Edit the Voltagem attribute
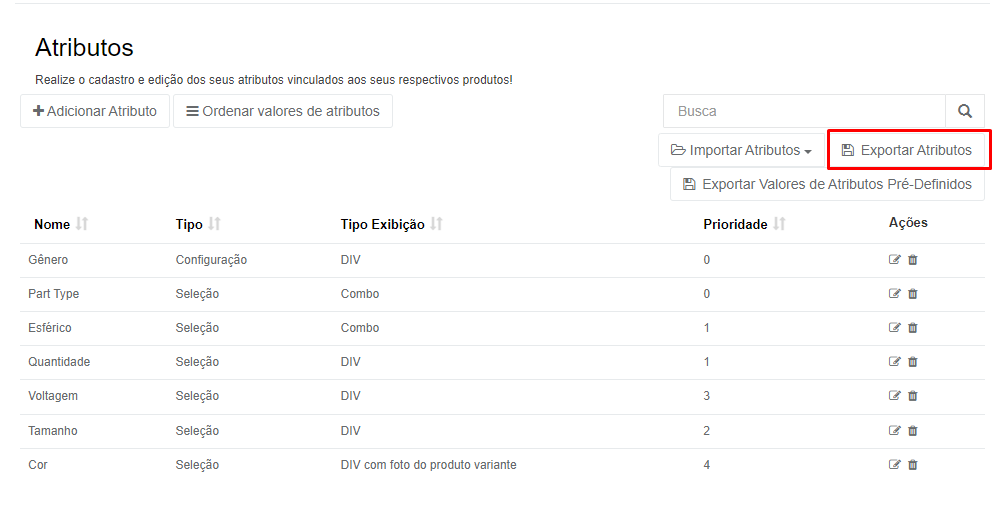This screenshot has width=998, height=532. [894, 396]
